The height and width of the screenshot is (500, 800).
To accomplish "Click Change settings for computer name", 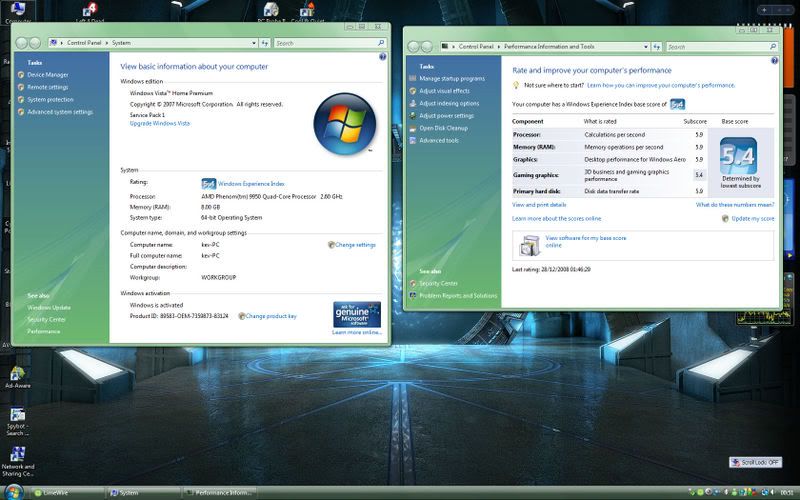I will point(355,245).
